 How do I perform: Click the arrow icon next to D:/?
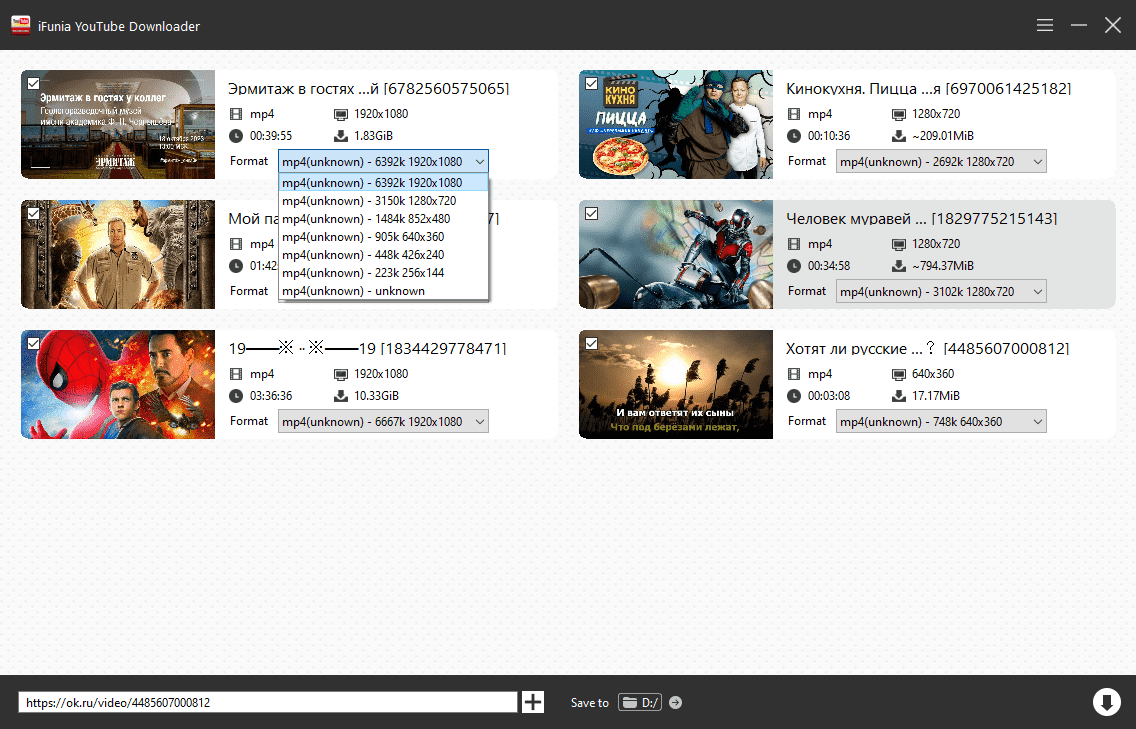click(676, 702)
